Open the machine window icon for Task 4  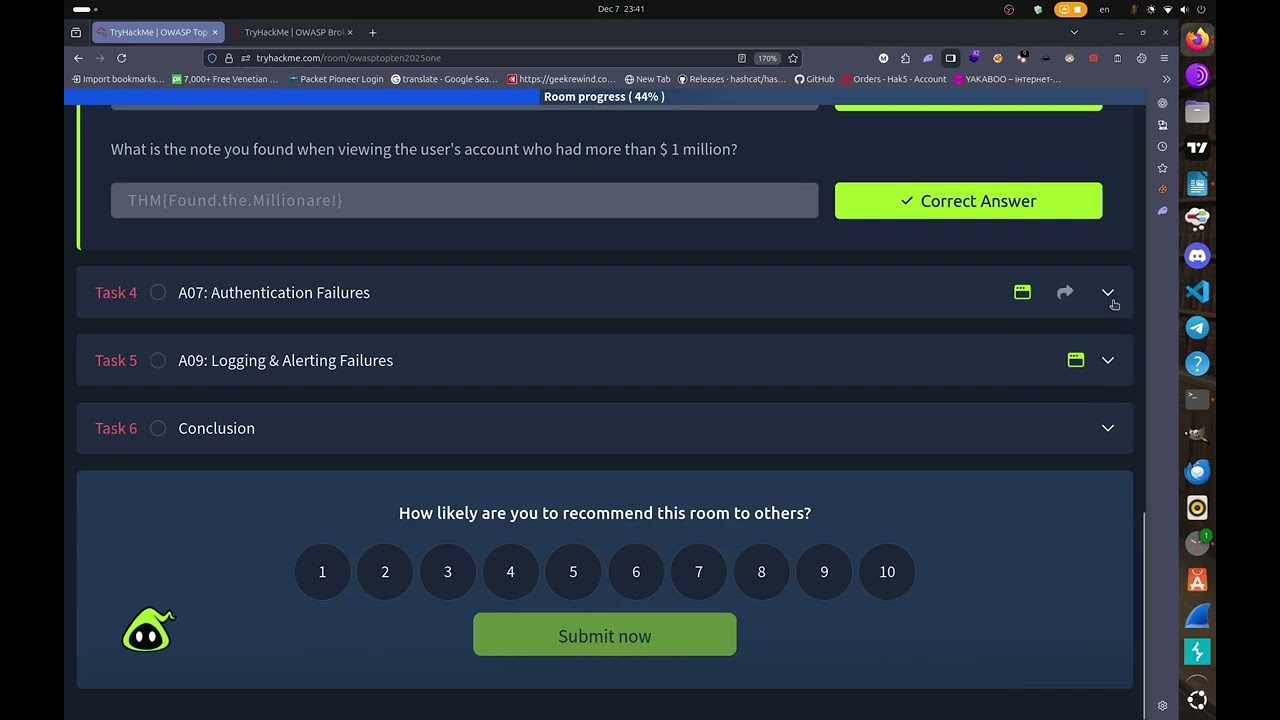click(x=1022, y=292)
